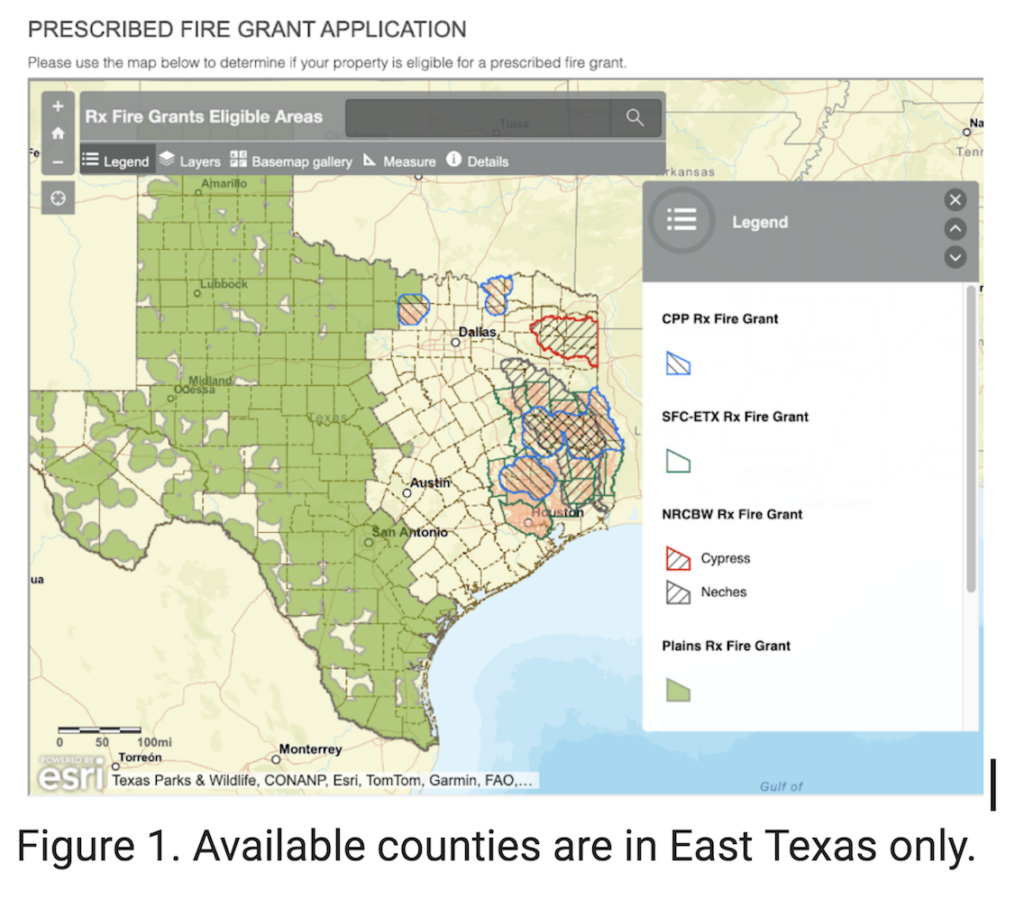This screenshot has width=1024, height=900.
Task: Open Details from the toolbar
Action: pyautogui.click(x=478, y=160)
